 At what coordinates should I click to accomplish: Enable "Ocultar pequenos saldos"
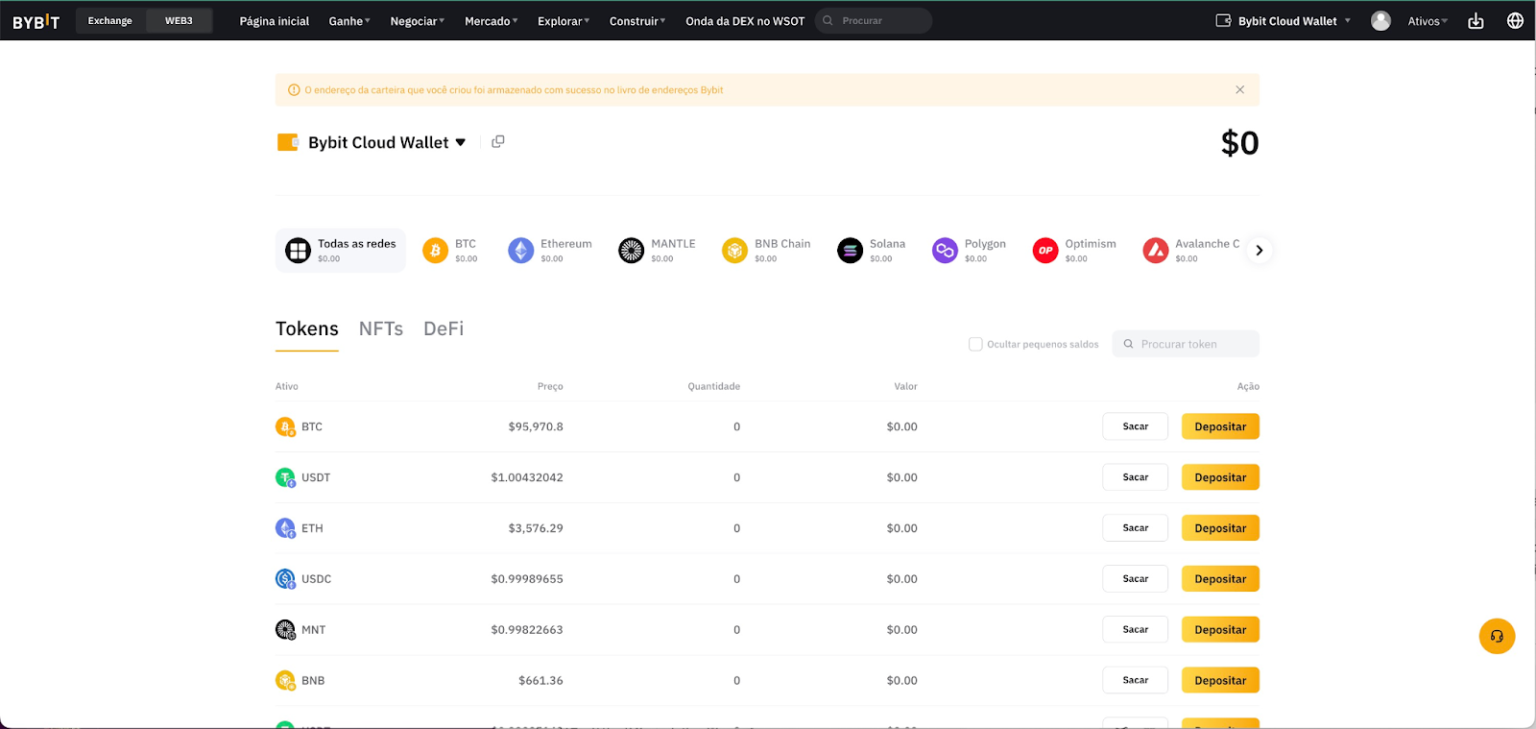click(x=975, y=344)
